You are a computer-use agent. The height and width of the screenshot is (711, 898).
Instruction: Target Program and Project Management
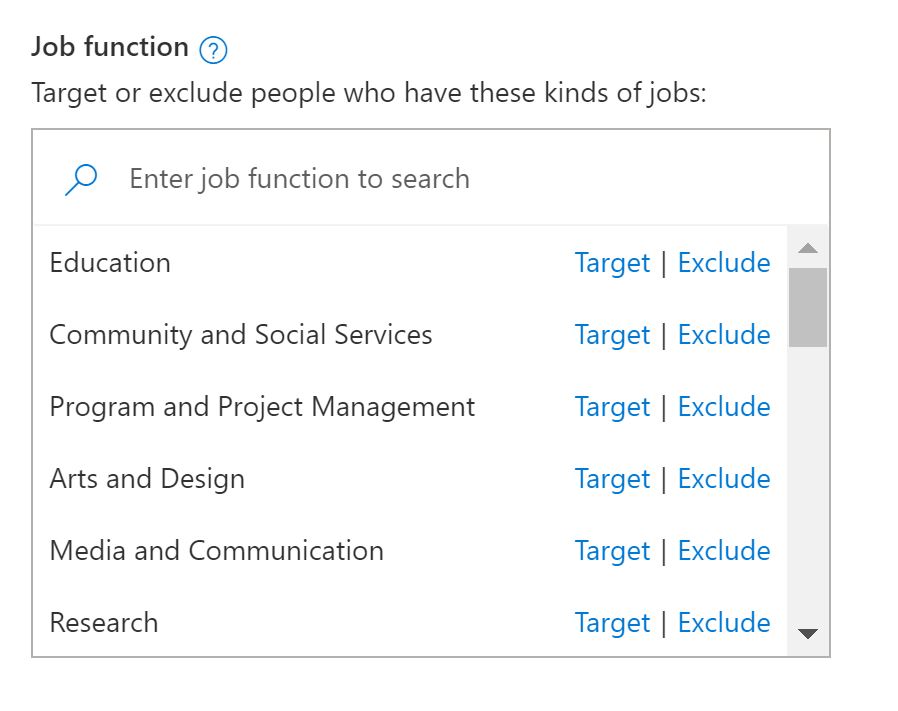pyautogui.click(x=612, y=407)
